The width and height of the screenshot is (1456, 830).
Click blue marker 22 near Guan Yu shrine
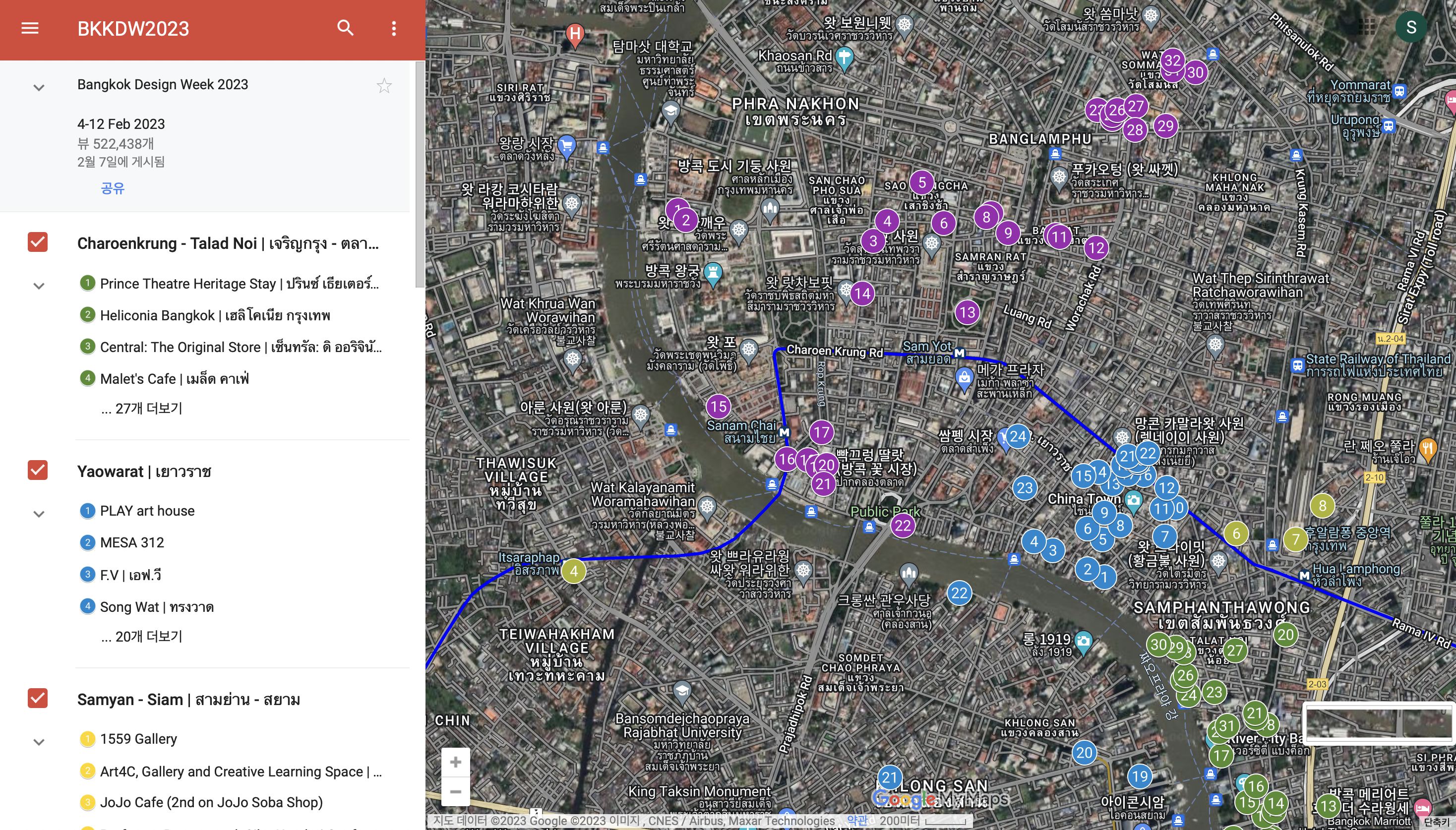[960, 593]
